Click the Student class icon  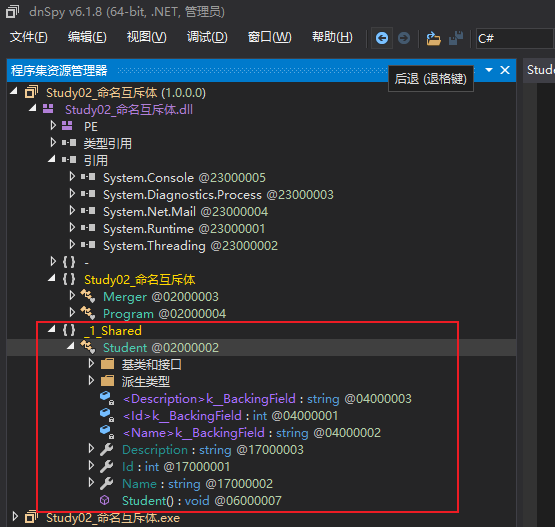click(88, 347)
